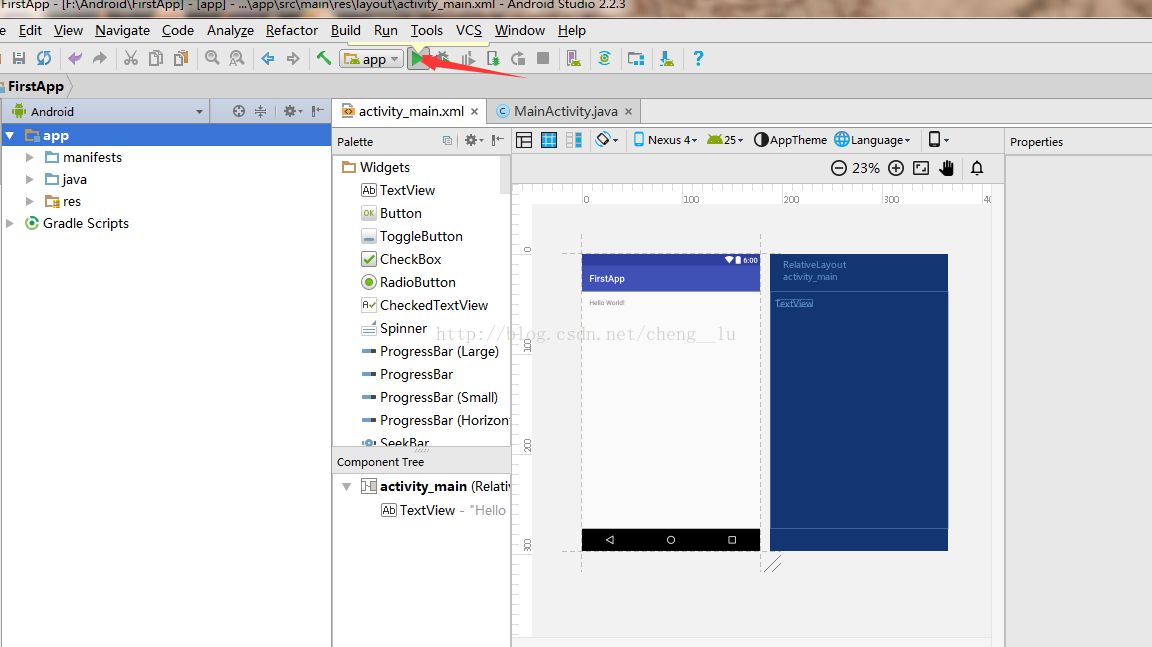Navigate Back with the blue left arrow
1152x647 pixels.
(x=268, y=58)
